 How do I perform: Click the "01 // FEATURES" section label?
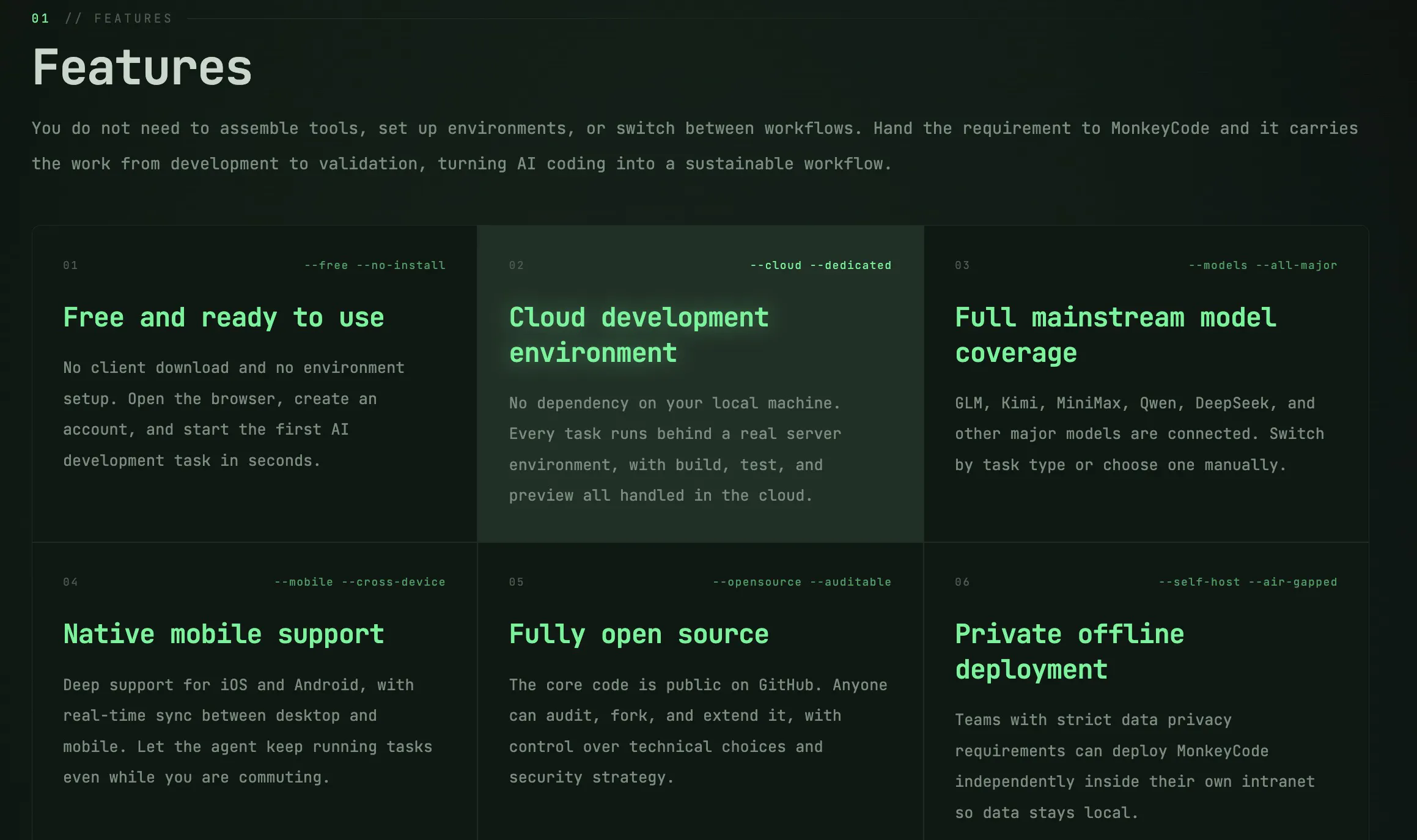coord(102,18)
